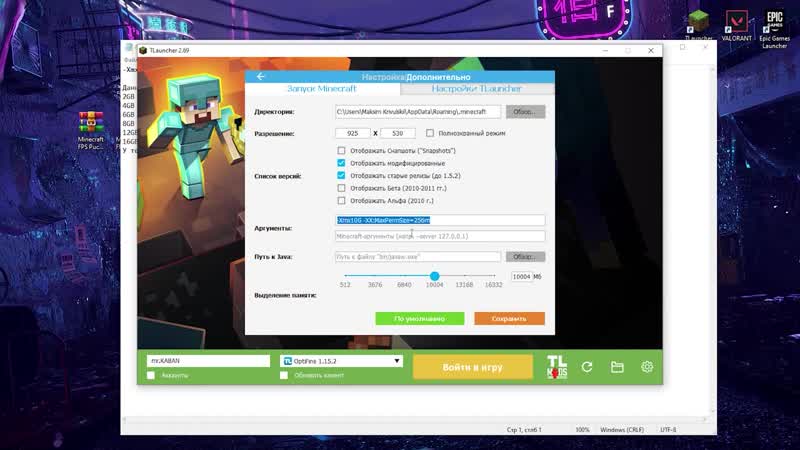The height and width of the screenshot is (450, 800).
Task: Click the resolution height field 530
Action: (397, 133)
